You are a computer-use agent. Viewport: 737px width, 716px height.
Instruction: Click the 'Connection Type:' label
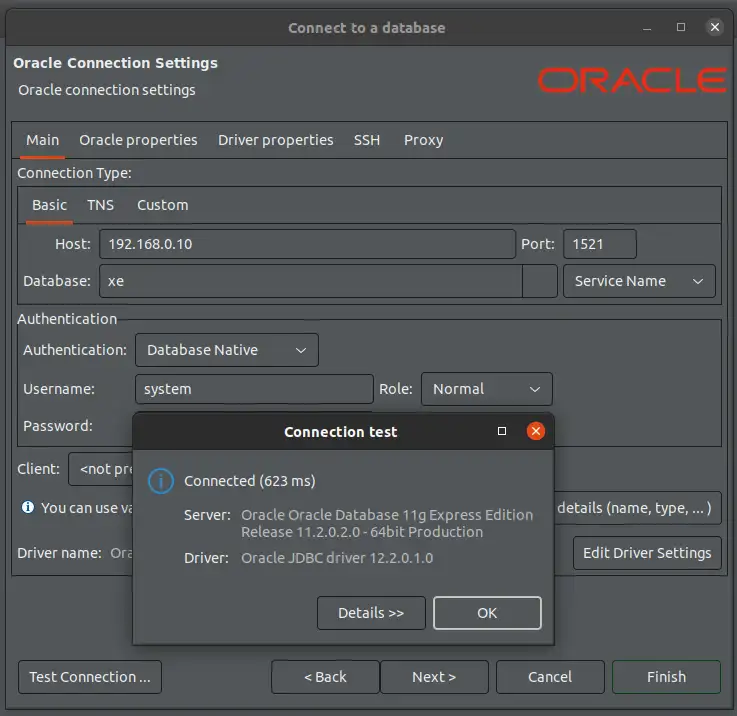click(x=74, y=173)
